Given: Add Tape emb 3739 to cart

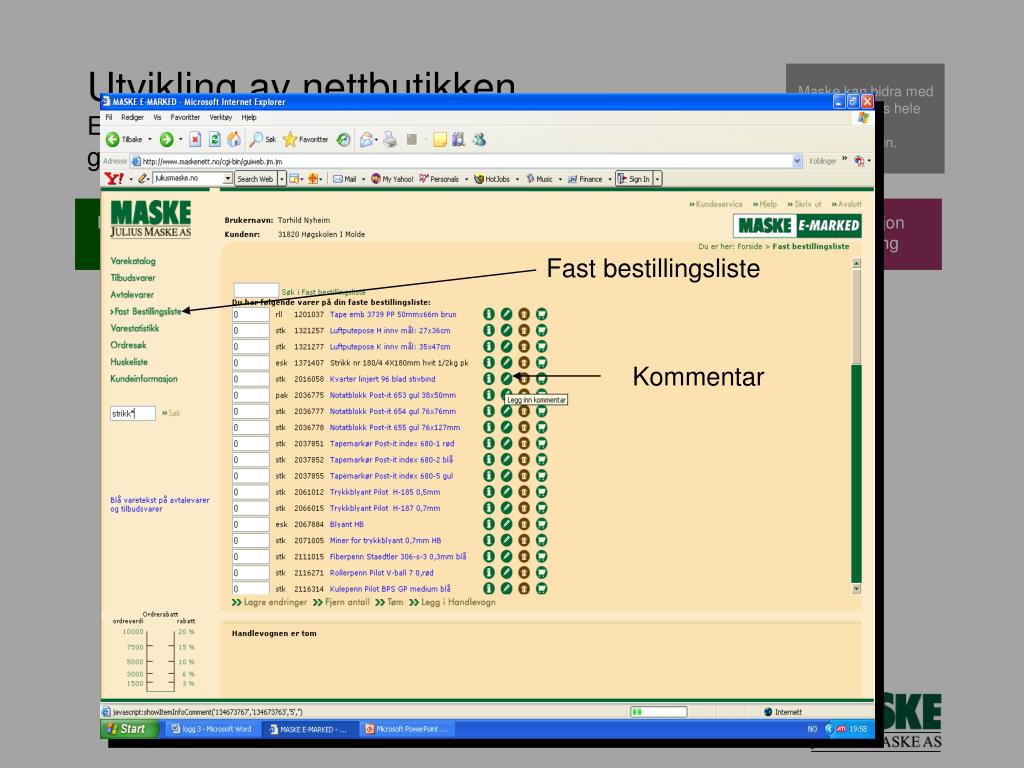Looking at the screenshot, I should click(541, 314).
